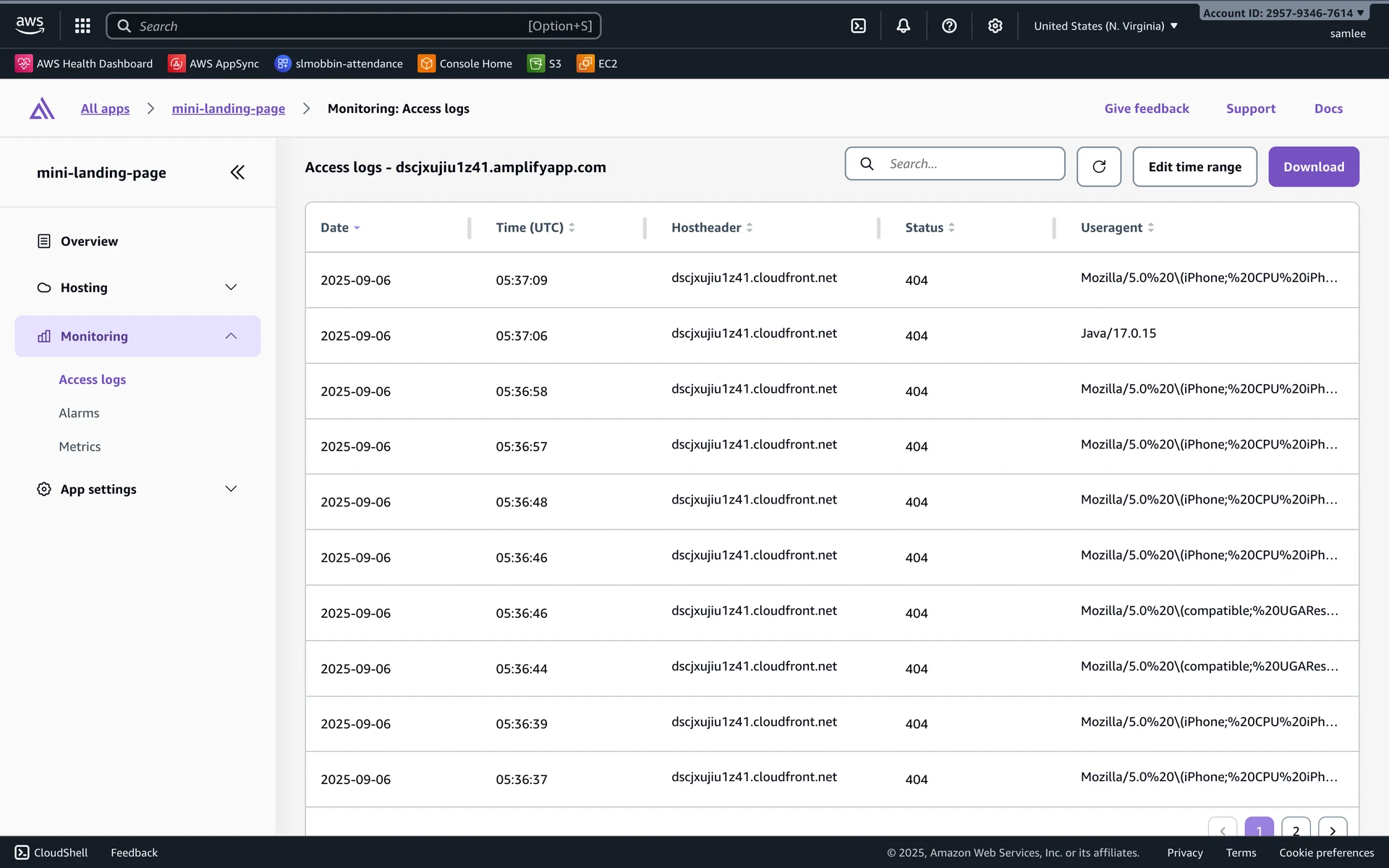Open the mini-landing-page breadcrumb link
This screenshot has height=868, width=1389.
(228, 109)
